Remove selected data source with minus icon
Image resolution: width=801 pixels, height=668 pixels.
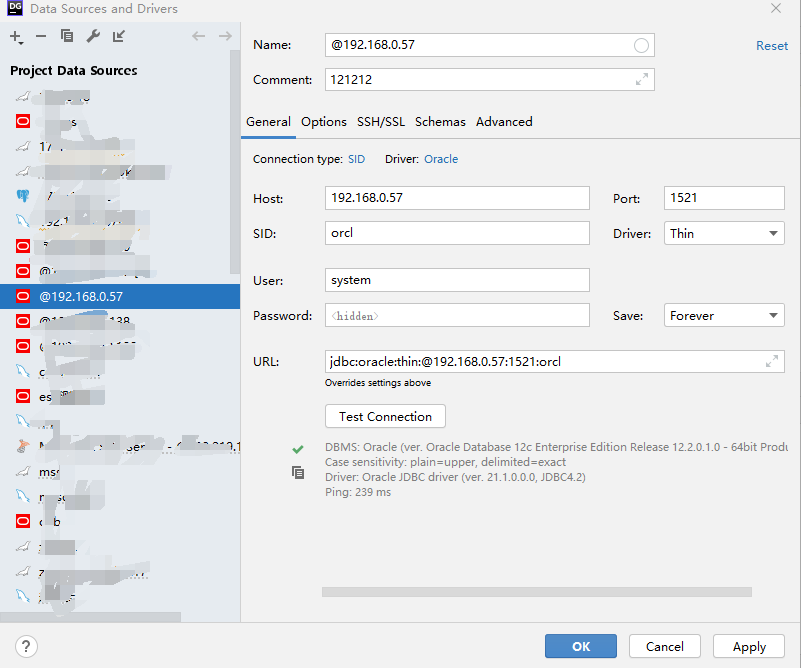coord(41,36)
